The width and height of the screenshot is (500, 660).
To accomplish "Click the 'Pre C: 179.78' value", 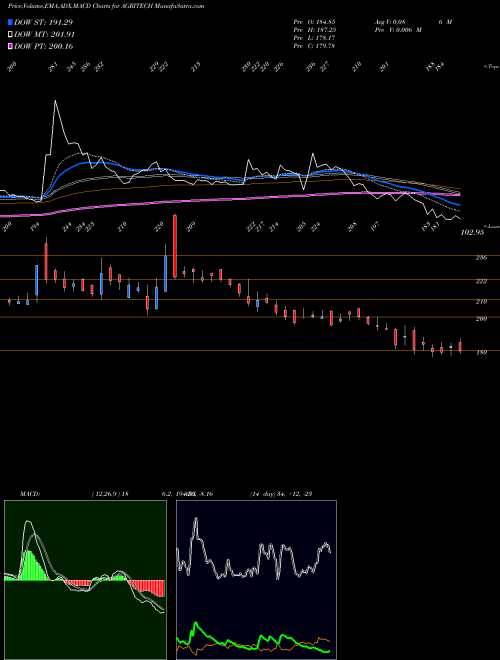I will pos(314,46).
